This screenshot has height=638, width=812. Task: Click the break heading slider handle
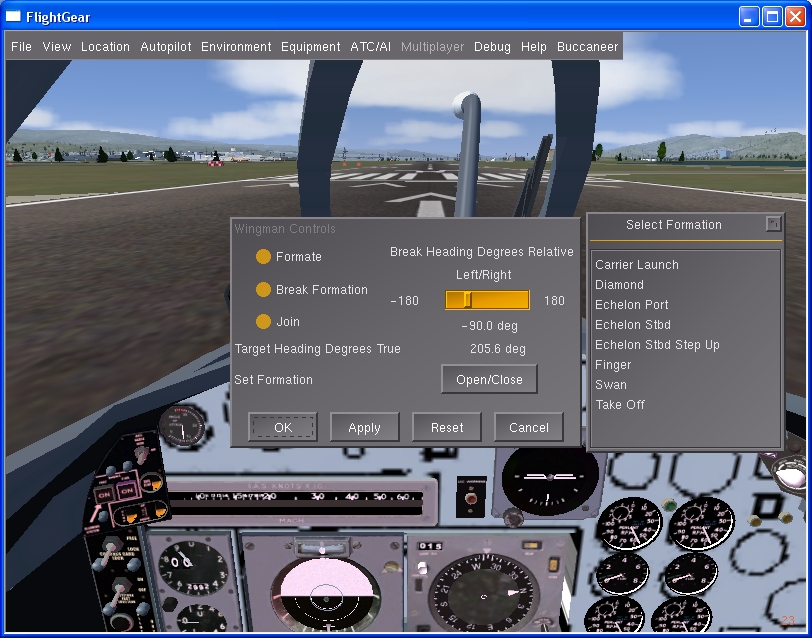coord(467,300)
